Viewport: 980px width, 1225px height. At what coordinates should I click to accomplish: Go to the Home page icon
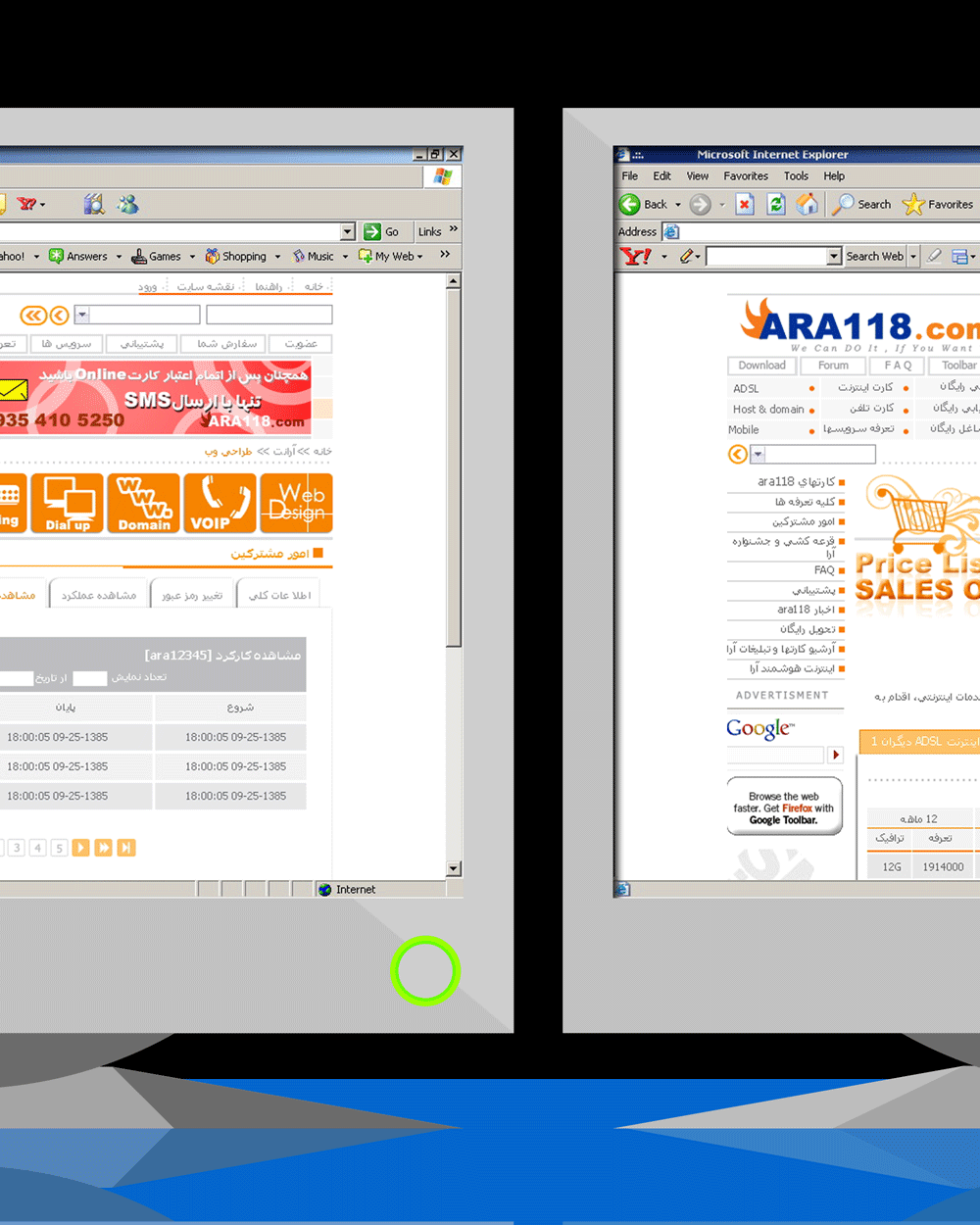coord(808,204)
